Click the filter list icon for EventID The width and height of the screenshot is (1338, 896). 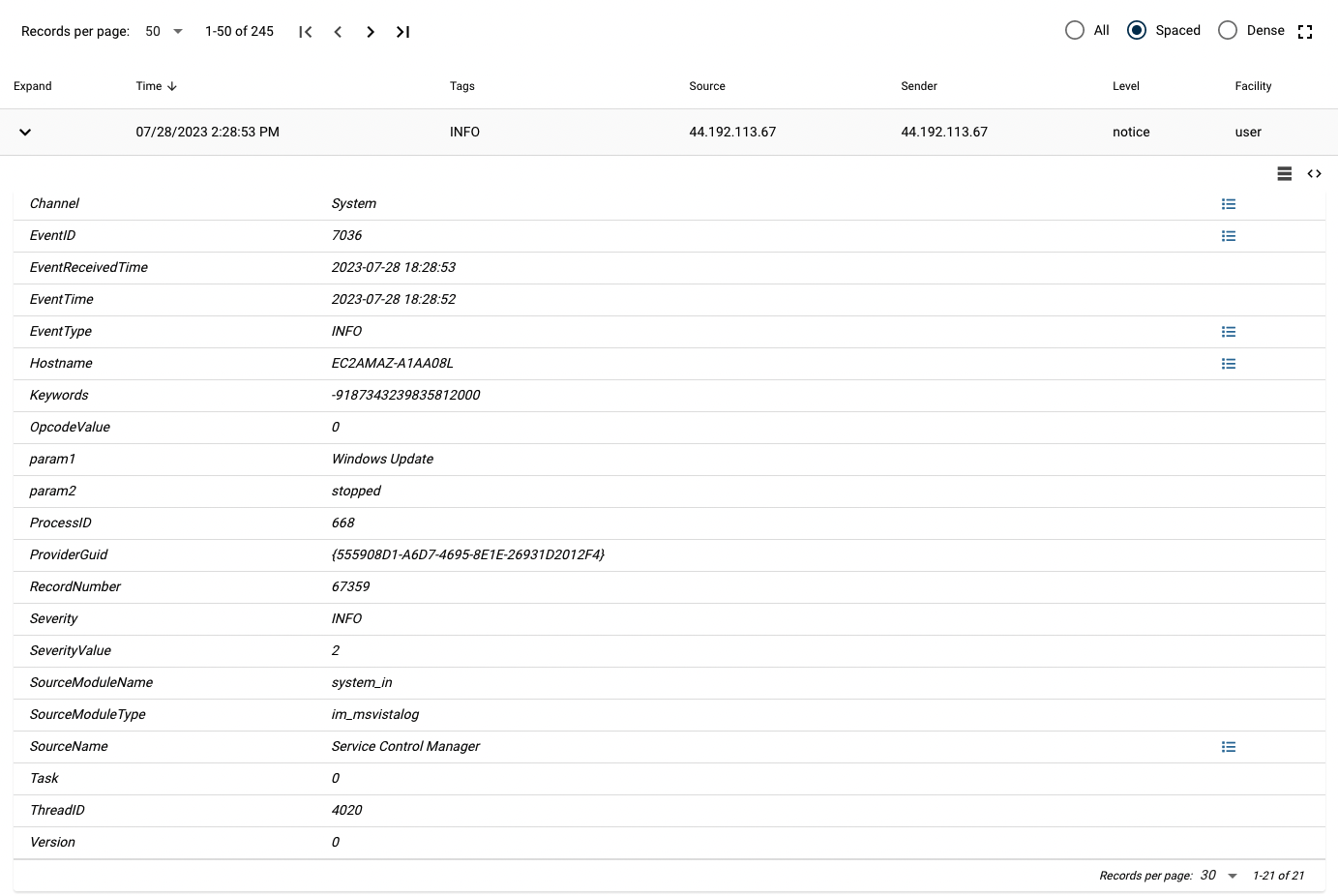point(1229,236)
